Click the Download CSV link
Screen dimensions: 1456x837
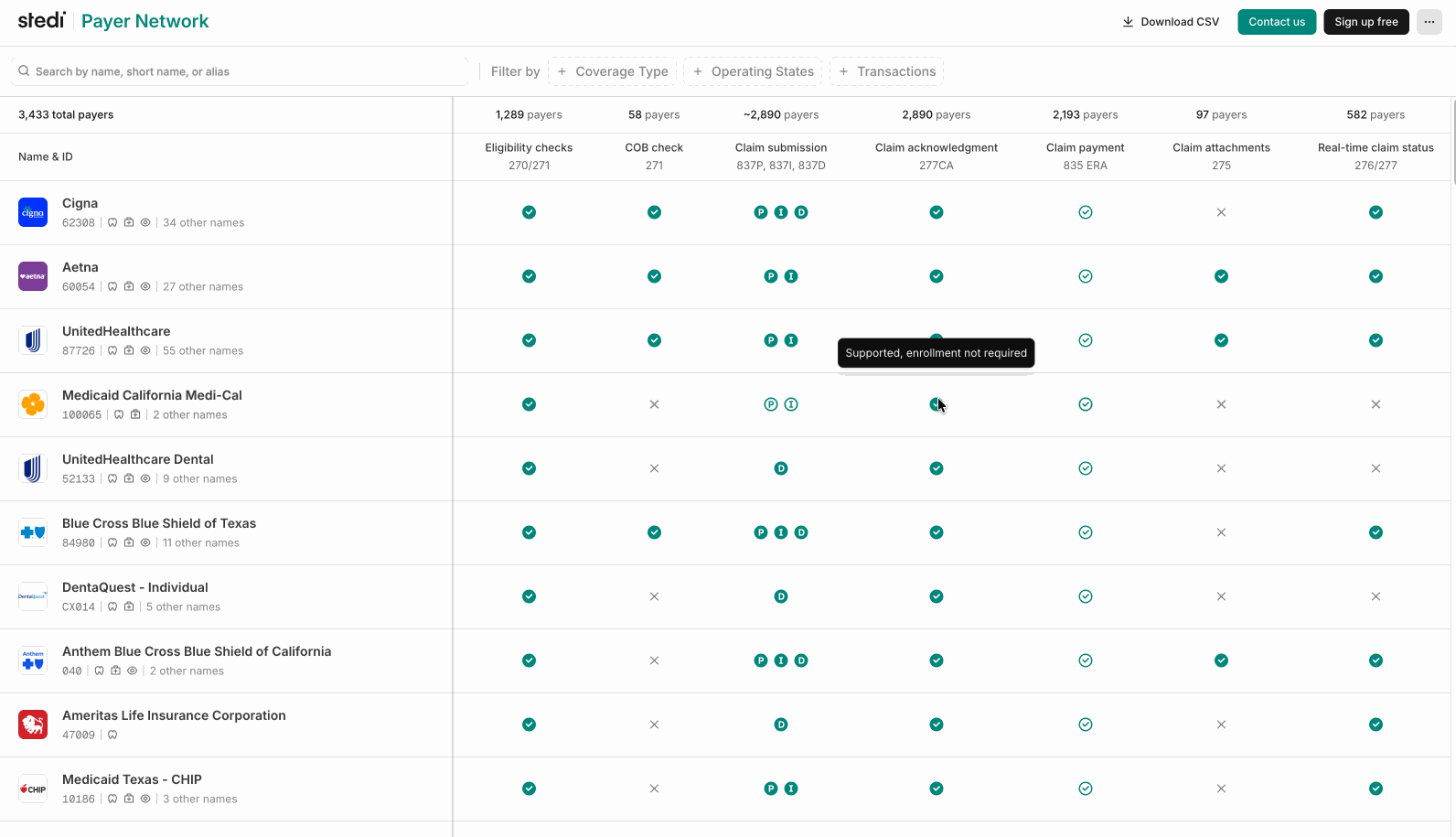tap(1171, 22)
